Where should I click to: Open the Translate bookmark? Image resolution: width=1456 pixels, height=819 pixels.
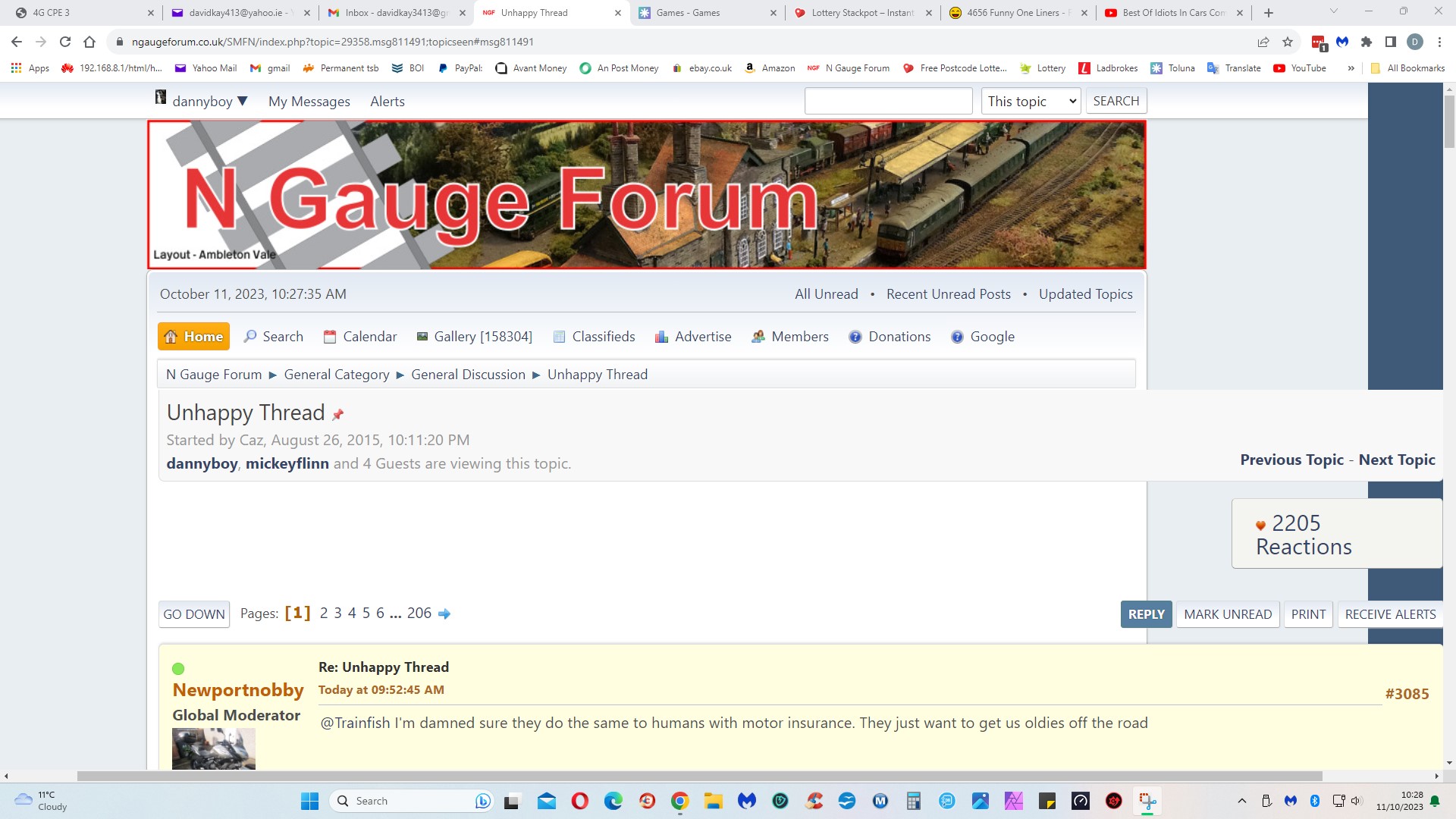tap(1234, 68)
